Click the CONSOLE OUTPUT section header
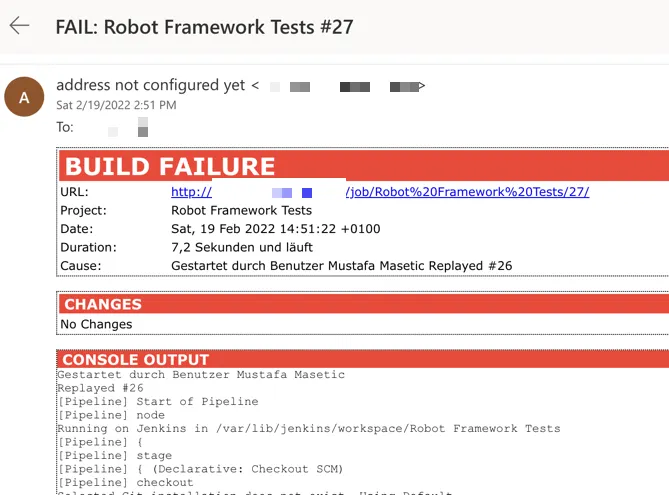669x495 pixels. [x=363, y=359]
